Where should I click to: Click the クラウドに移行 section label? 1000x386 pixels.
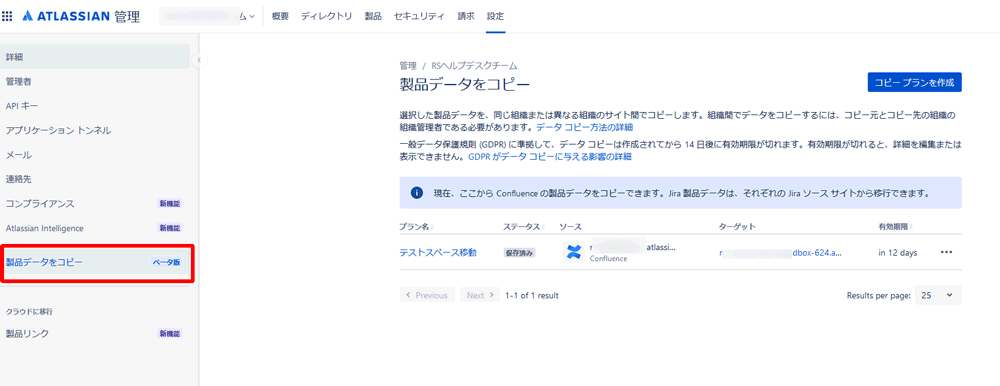(x=29, y=311)
